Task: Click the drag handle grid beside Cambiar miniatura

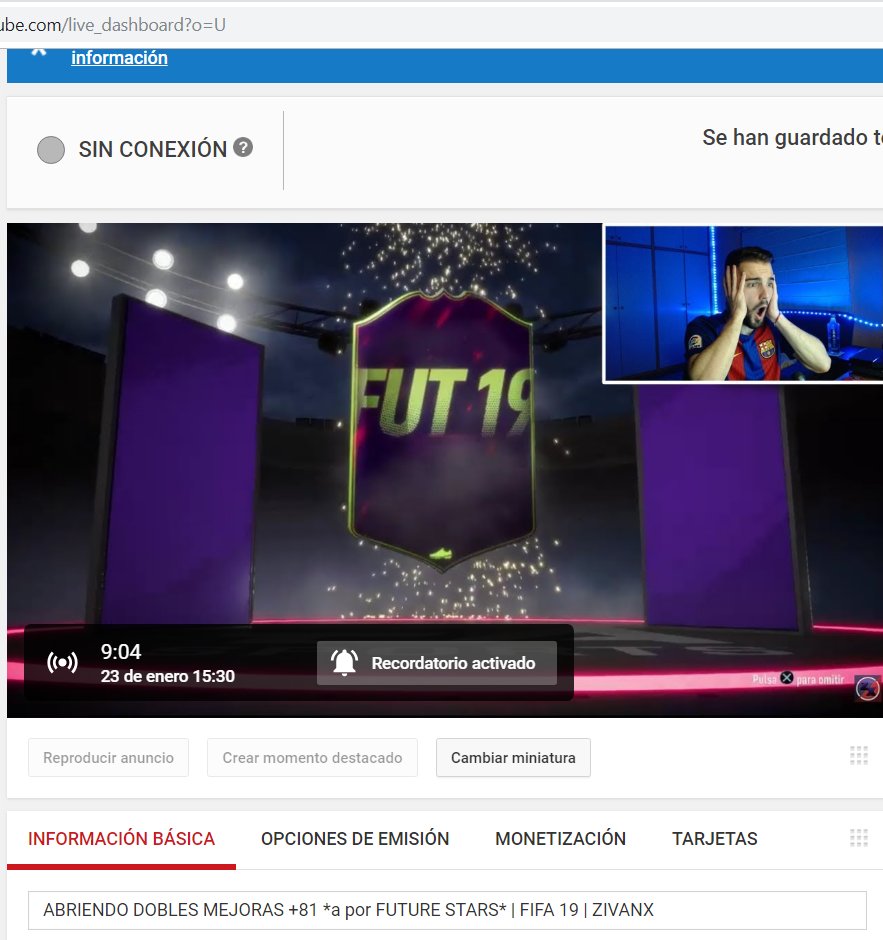Action: 858,756
